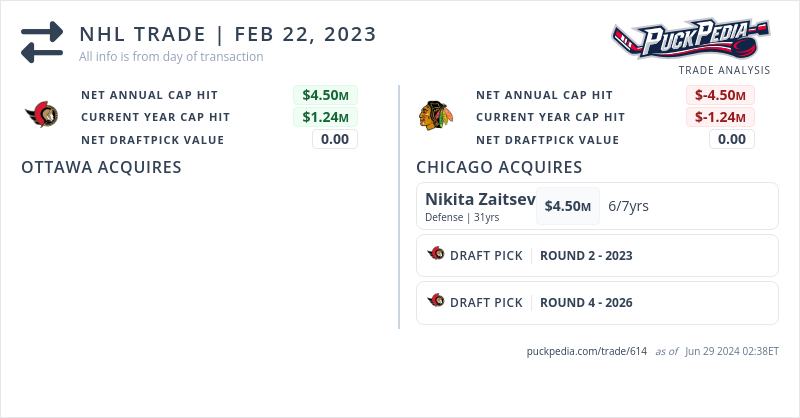
Task: Open Nikita Zaitsev player name link
Action: point(480,198)
